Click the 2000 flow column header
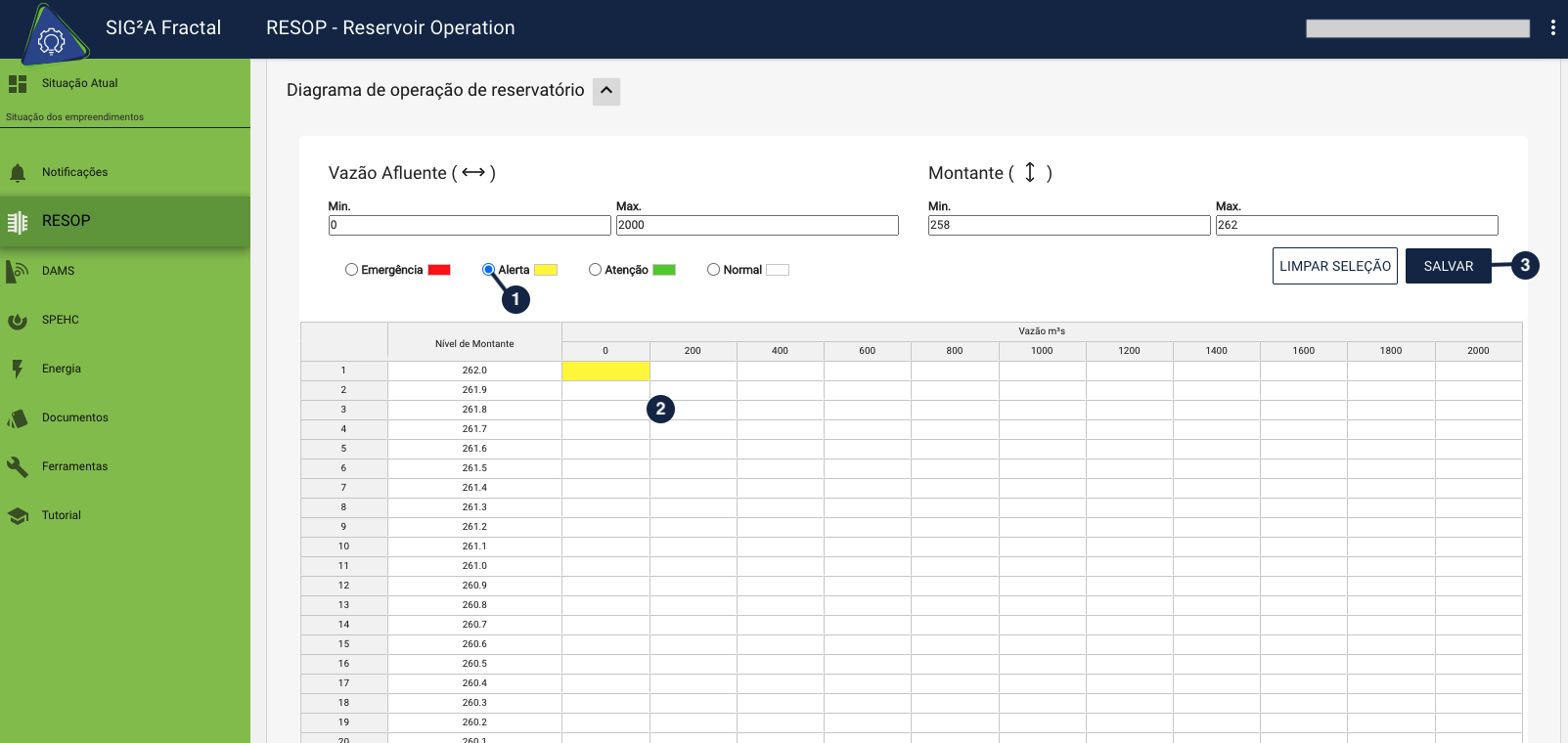This screenshot has width=1568, height=743. pyautogui.click(x=1478, y=351)
